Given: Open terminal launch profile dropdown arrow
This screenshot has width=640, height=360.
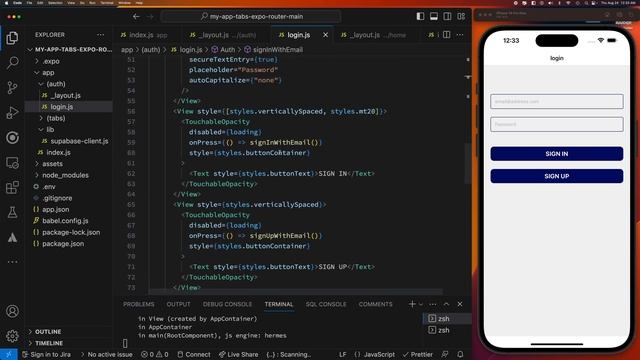Looking at the screenshot, I should [x=421, y=304].
